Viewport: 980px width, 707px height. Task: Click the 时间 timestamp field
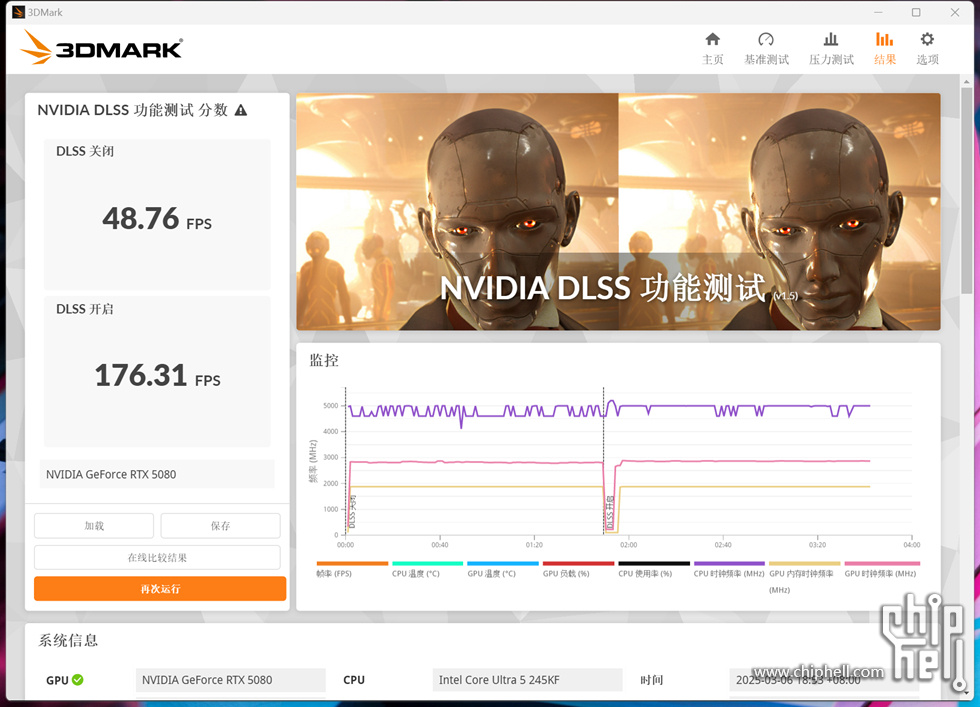pyautogui.click(x=824, y=680)
